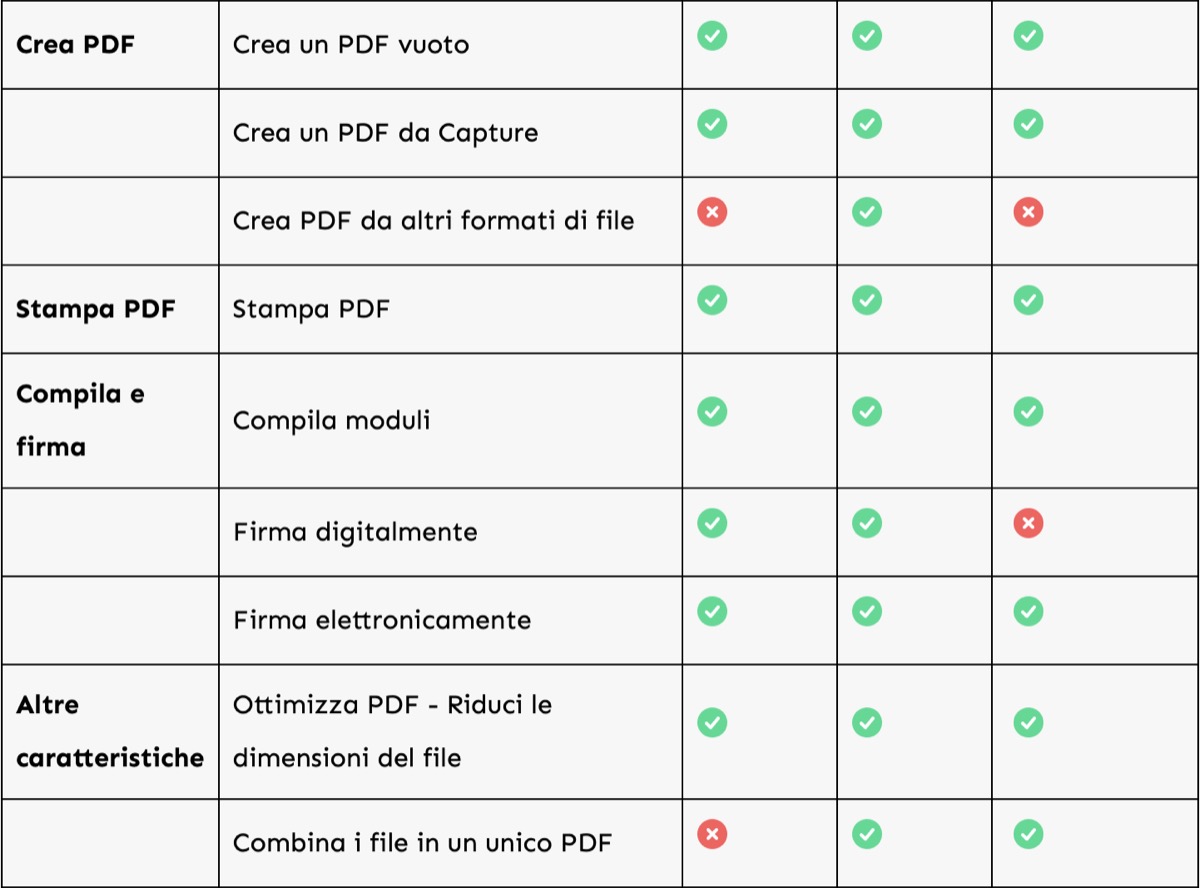1200x888 pixels.
Task: Click middle green check in Crea un PDF da Capture row
Action: [x=867, y=124]
